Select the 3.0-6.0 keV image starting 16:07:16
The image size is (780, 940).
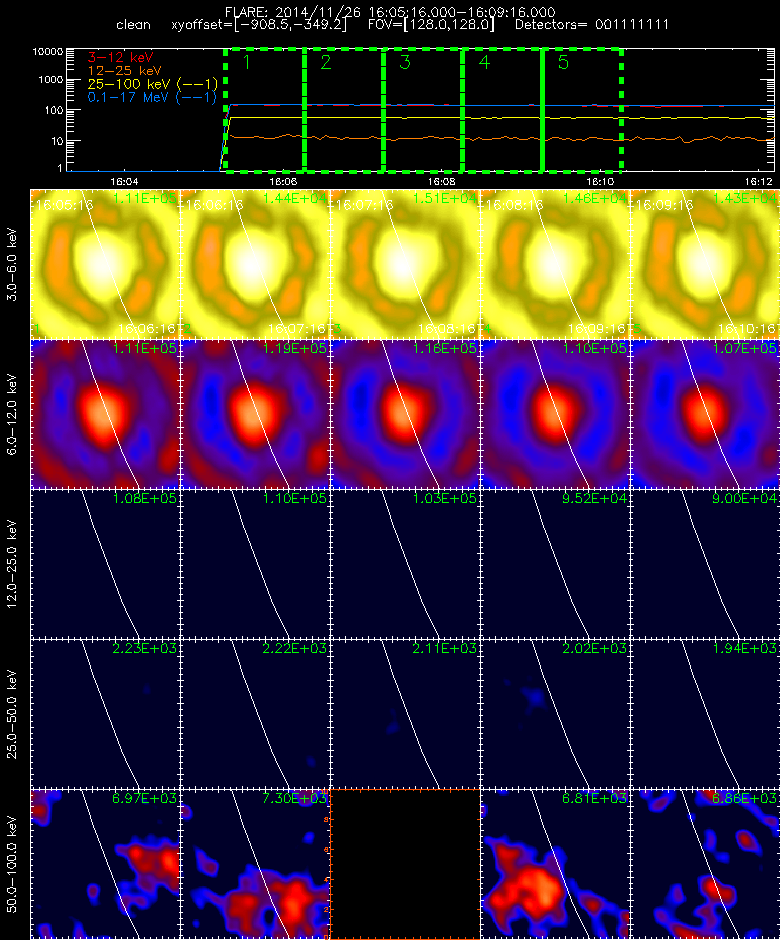(405, 264)
